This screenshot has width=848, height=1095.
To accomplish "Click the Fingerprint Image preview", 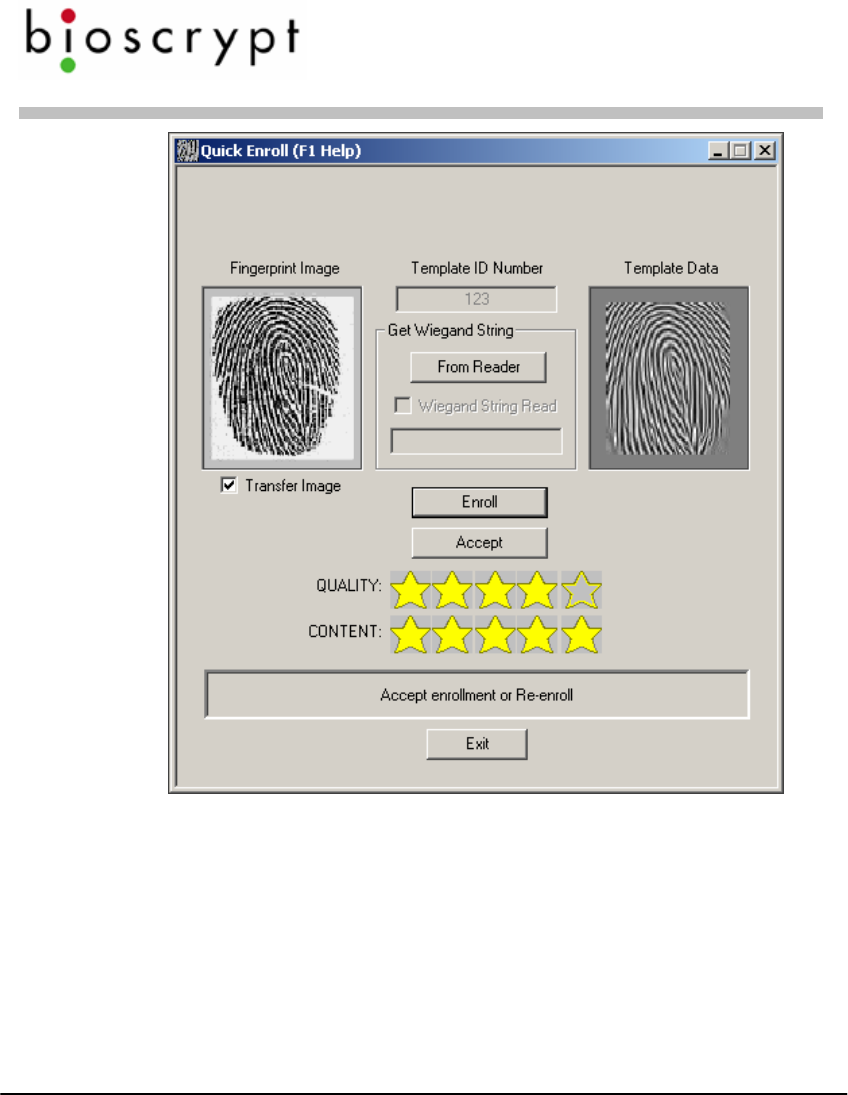I will [282, 378].
